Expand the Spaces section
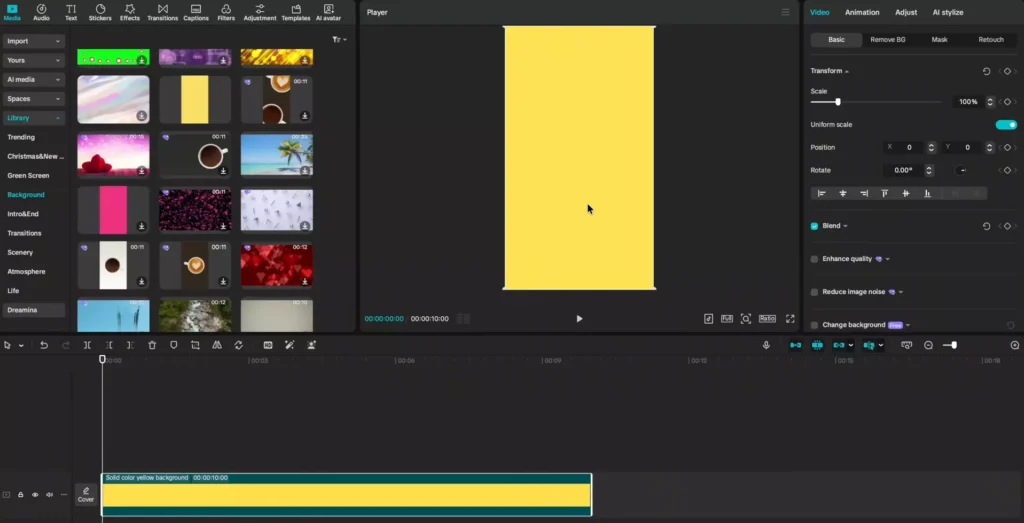Screen dimensions: 1024x523 pos(33,99)
